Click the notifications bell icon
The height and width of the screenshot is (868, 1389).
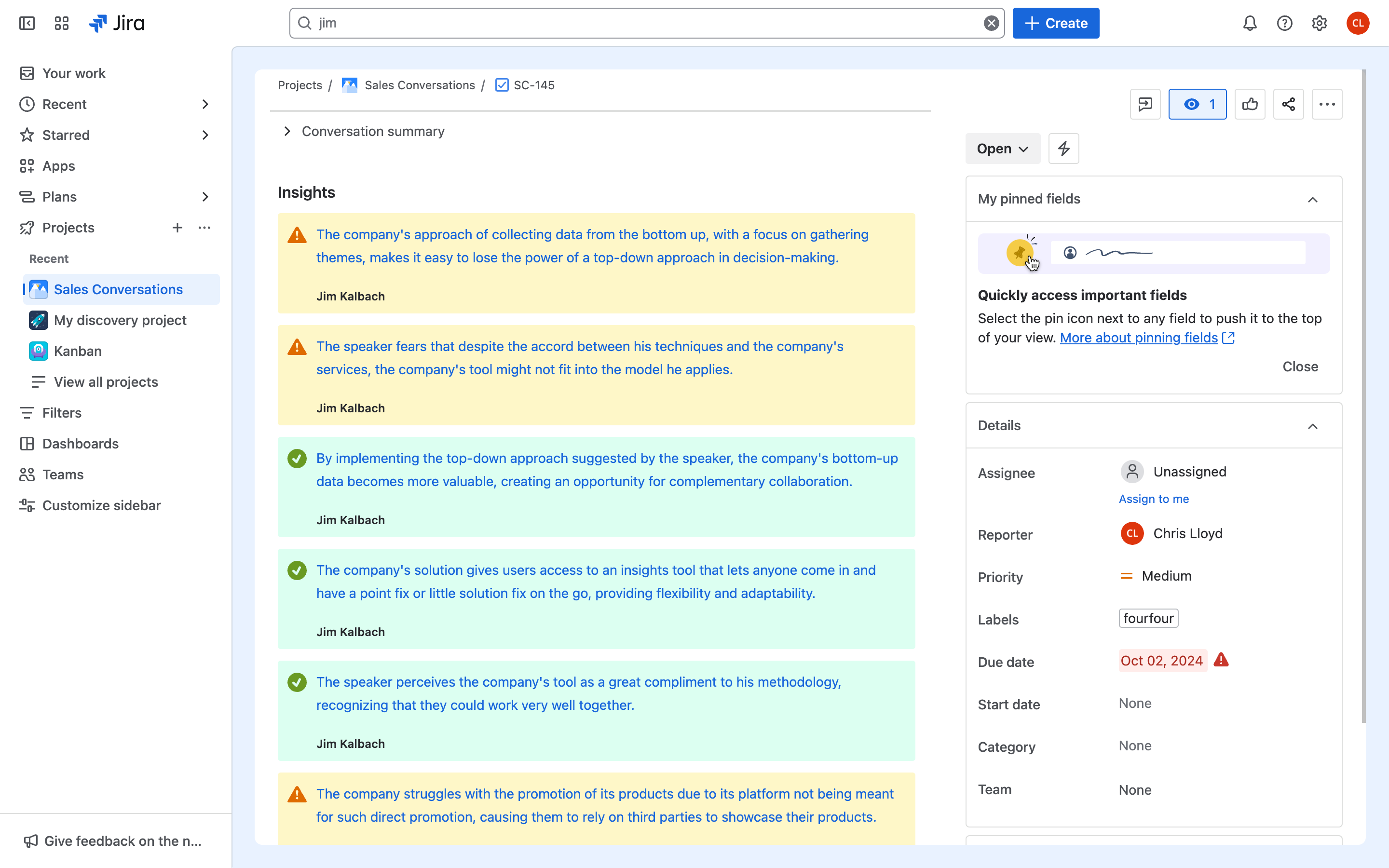click(1250, 23)
